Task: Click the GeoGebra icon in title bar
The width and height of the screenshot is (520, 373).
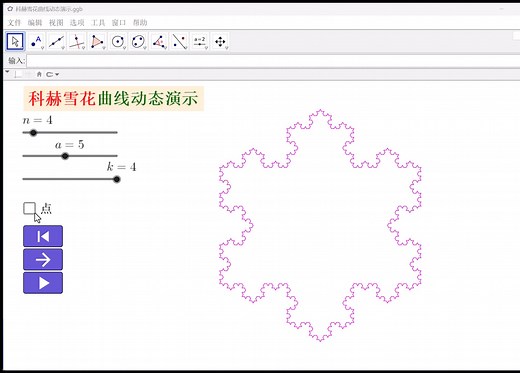Action: point(10,9)
